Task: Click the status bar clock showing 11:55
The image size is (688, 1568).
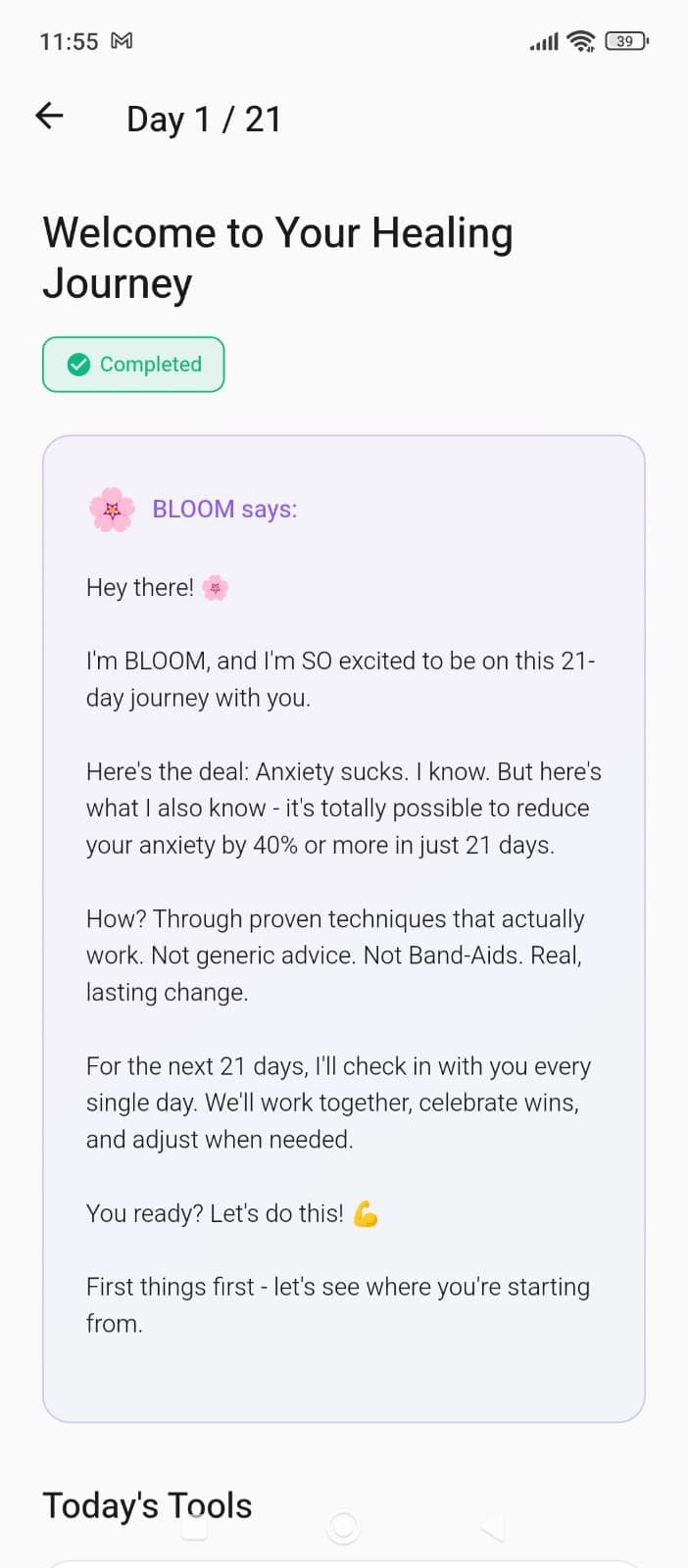Action: tap(69, 41)
